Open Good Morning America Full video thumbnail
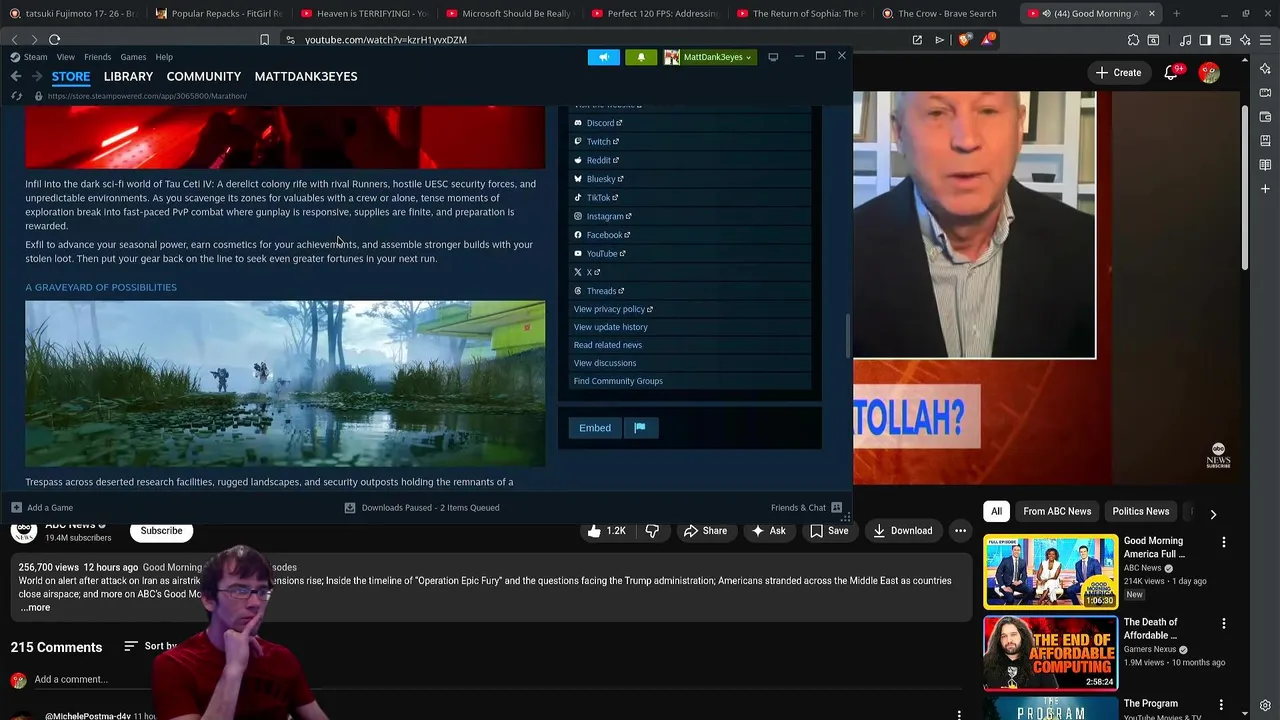The height and width of the screenshot is (720, 1280). [x=1050, y=571]
